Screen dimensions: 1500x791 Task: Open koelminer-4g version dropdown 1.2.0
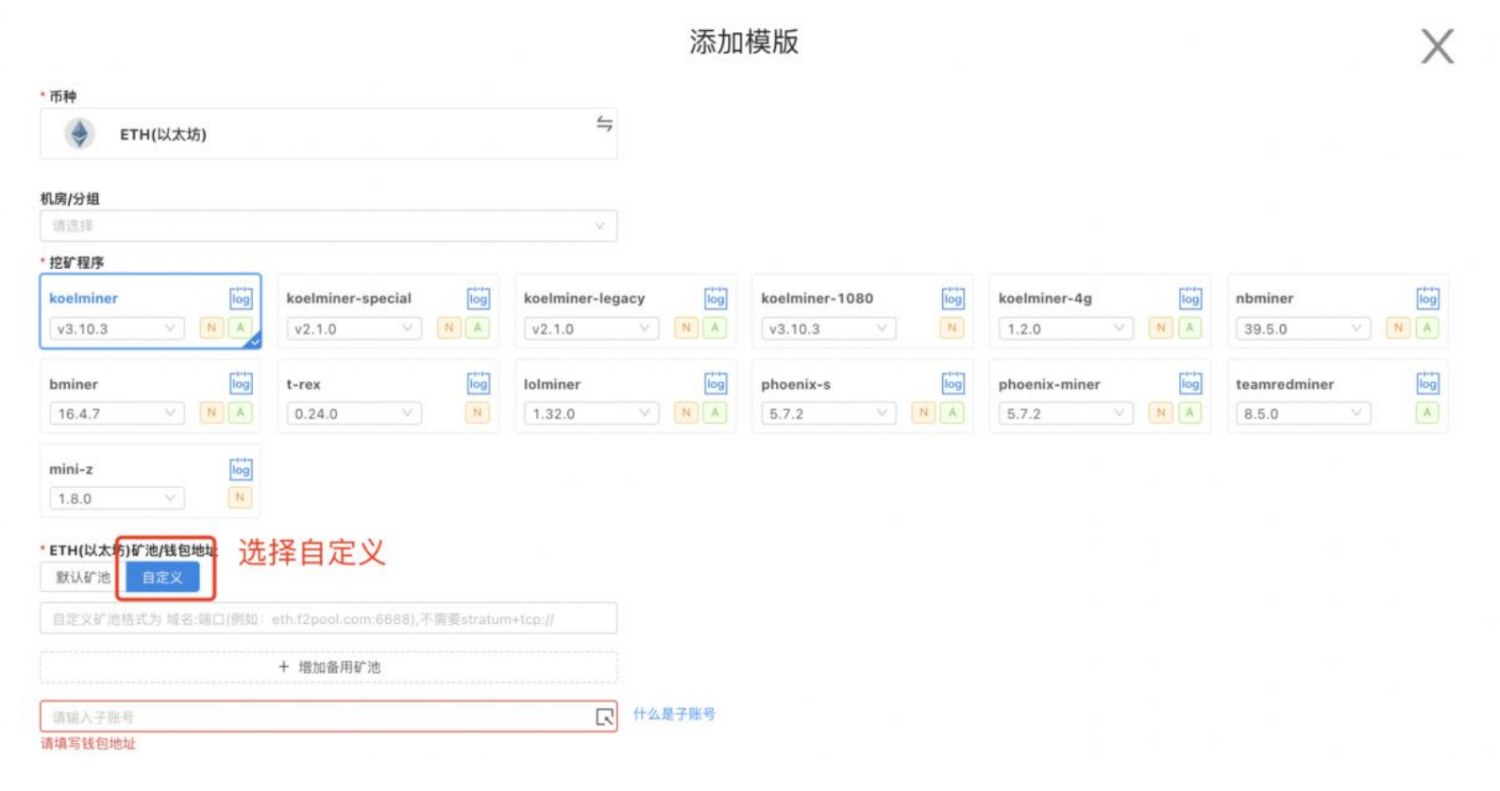pyautogui.click(x=1066, y=328)
